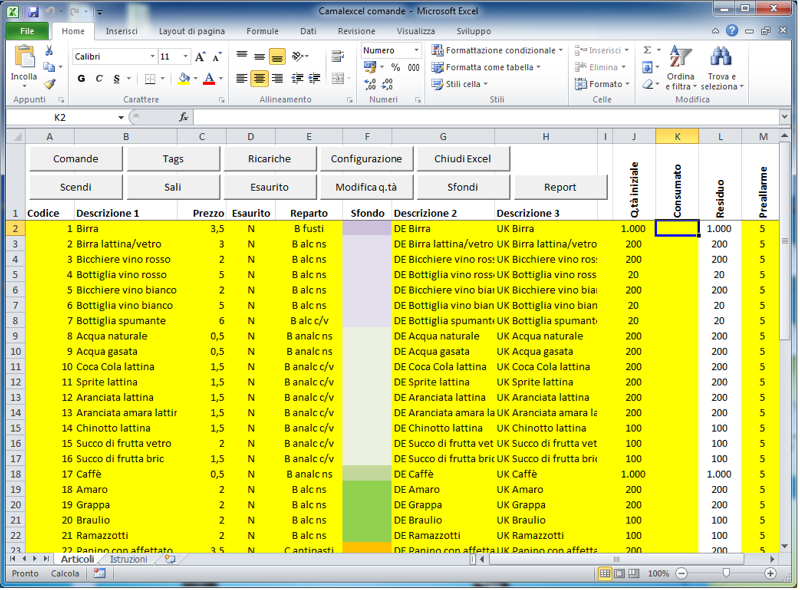Click the increase font size icon
Screen dimensions: 800x590
[x=201, y=57]
